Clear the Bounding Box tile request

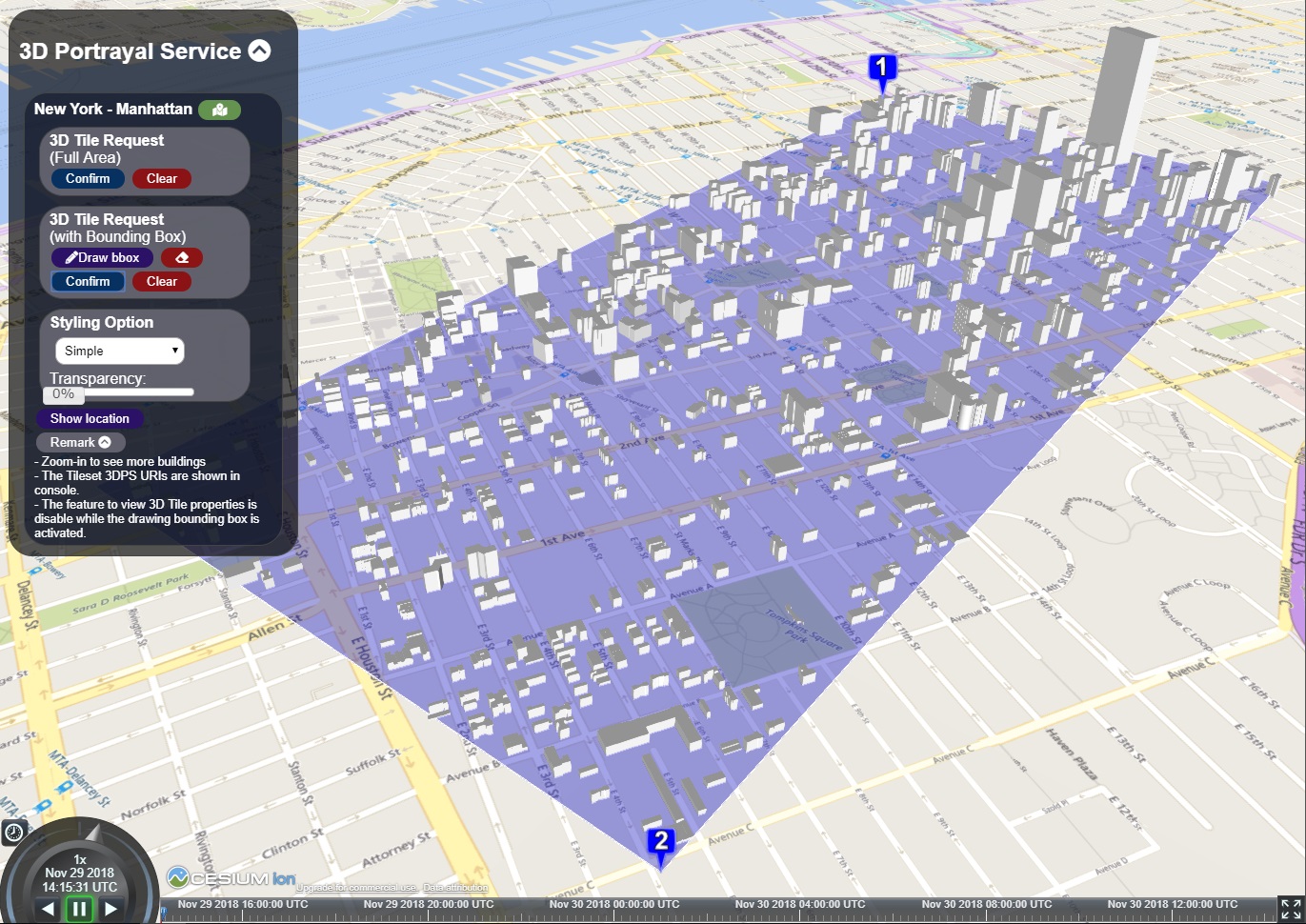click(x=162, y=281)
